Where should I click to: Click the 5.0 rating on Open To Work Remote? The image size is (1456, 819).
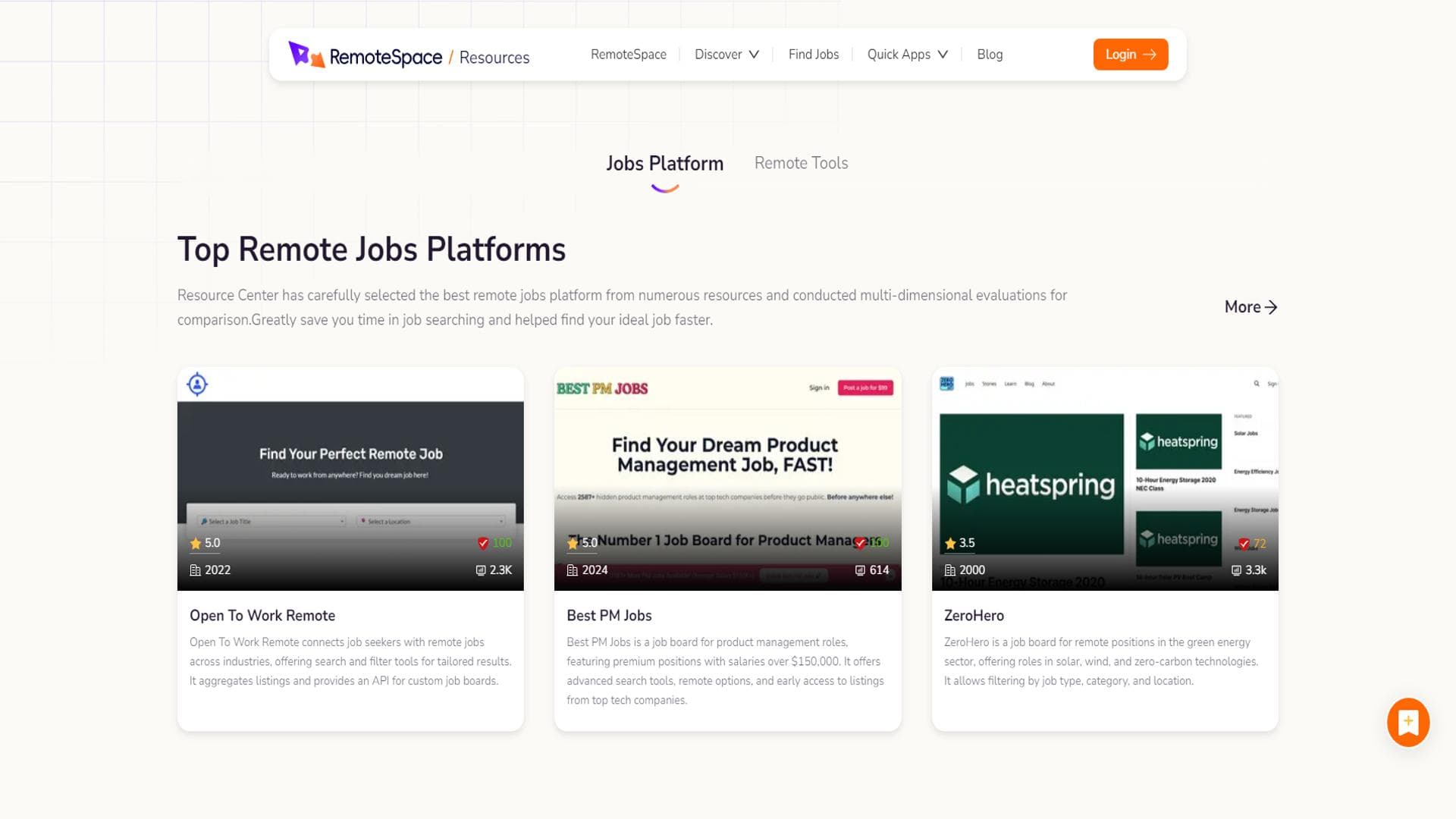click(x=212, y=543)
